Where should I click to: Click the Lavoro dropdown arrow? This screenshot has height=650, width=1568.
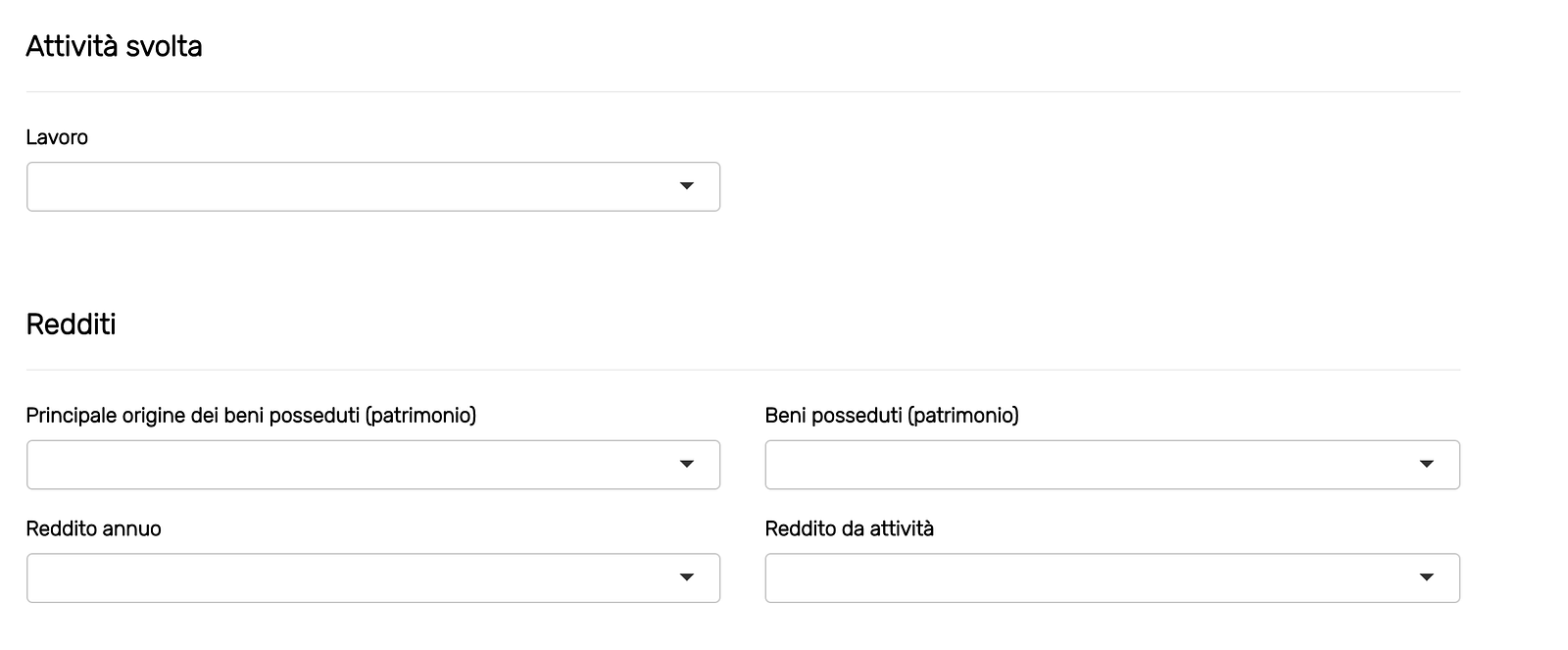687,186
